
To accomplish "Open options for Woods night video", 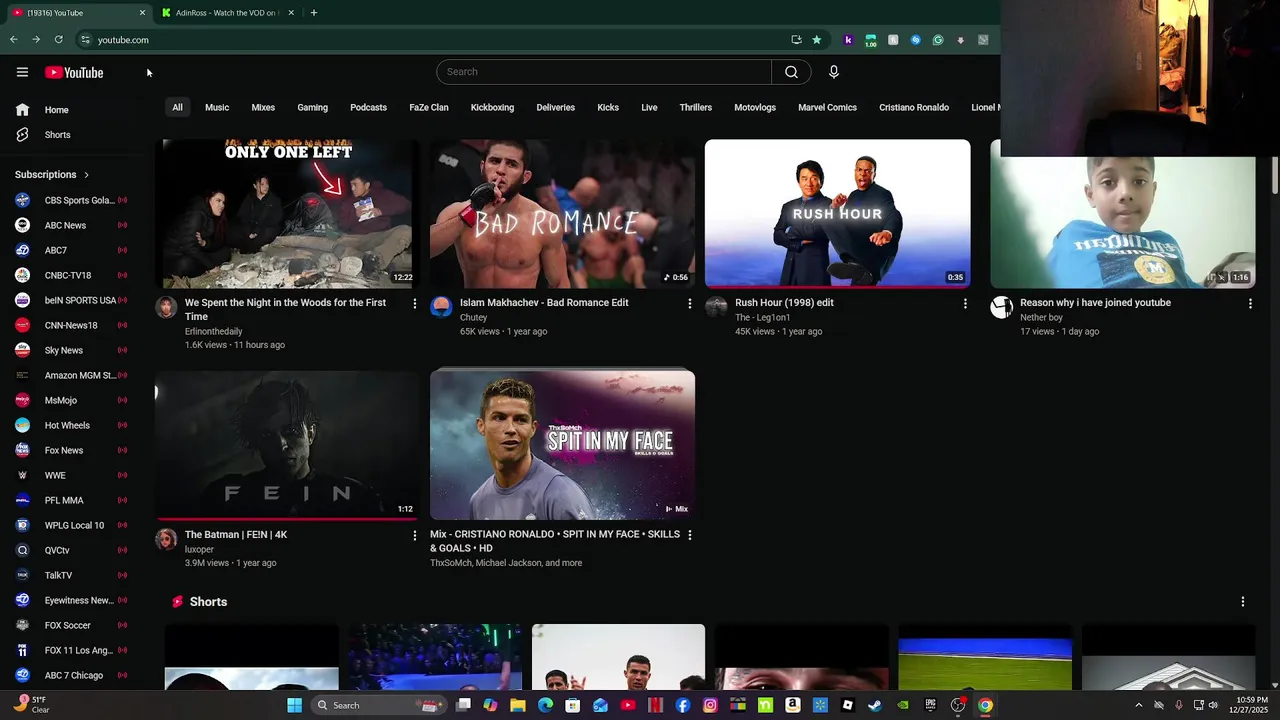I will [x=415, y=303].
